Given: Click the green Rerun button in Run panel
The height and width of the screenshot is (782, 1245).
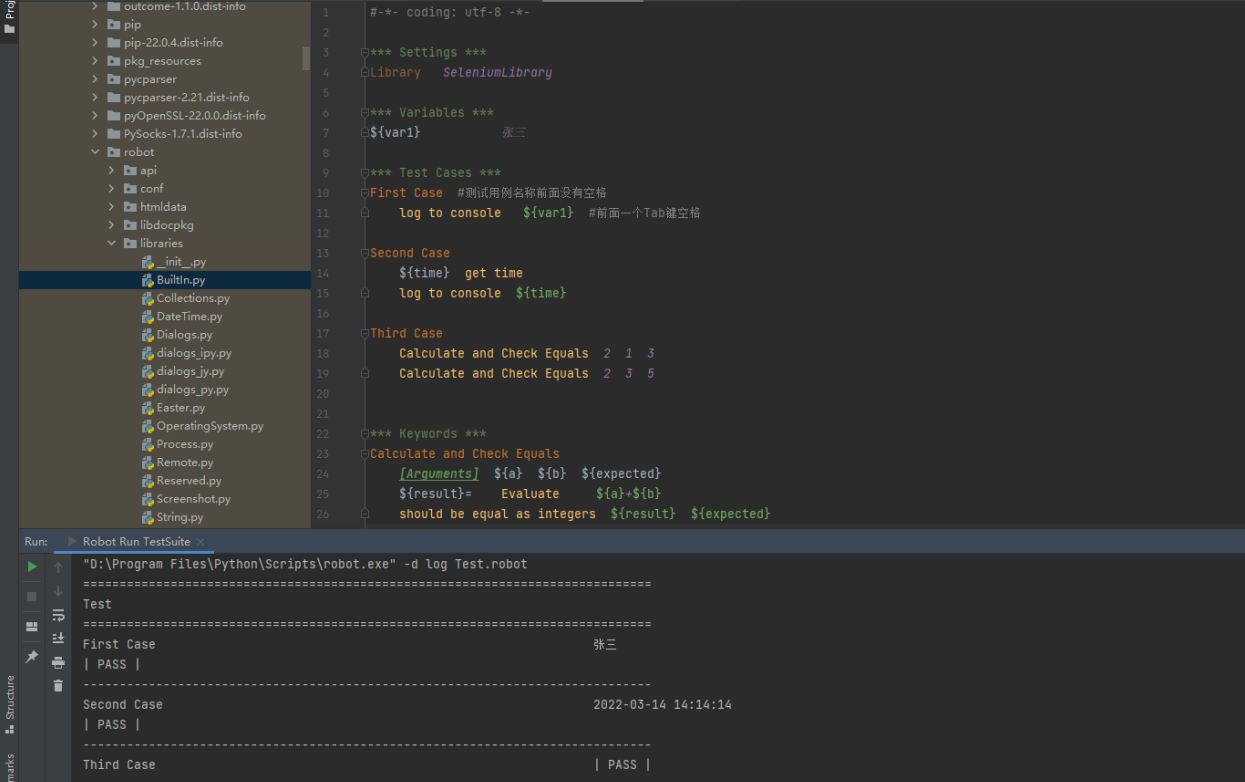Looking at the screenshot, I should coord(32,566).
